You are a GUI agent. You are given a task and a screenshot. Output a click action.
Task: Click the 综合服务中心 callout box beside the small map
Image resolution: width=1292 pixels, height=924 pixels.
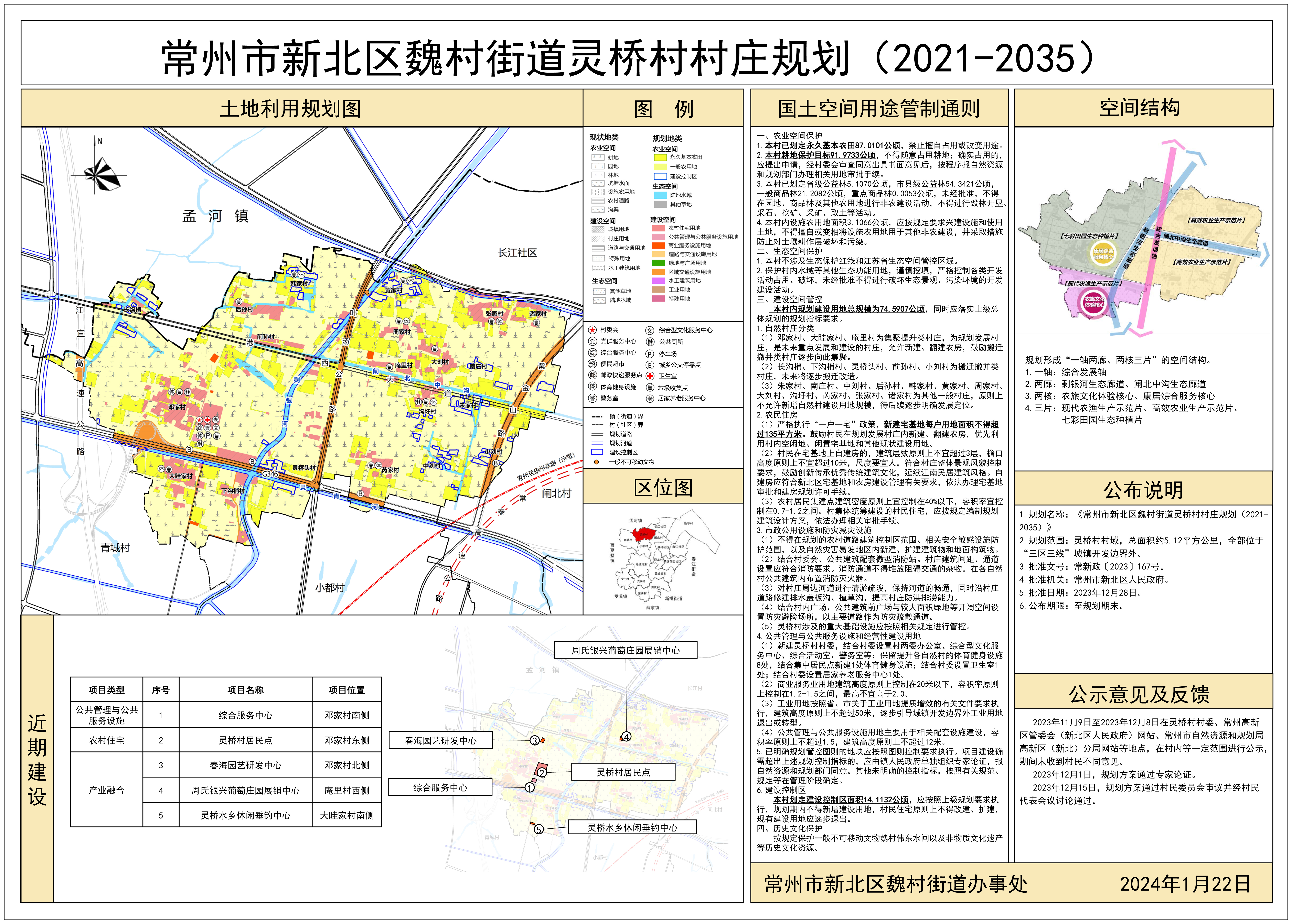[440, 787]
